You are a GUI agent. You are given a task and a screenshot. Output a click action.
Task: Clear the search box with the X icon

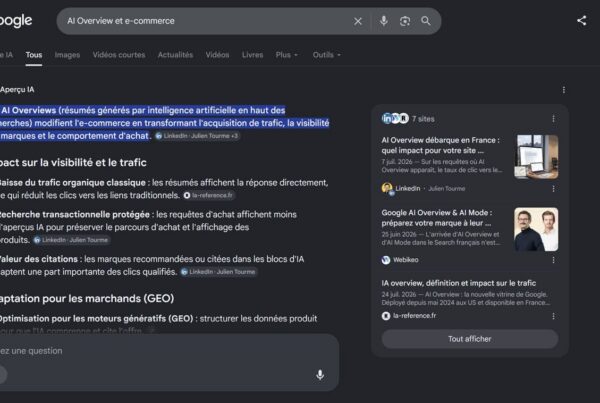[x=358, y=21]
